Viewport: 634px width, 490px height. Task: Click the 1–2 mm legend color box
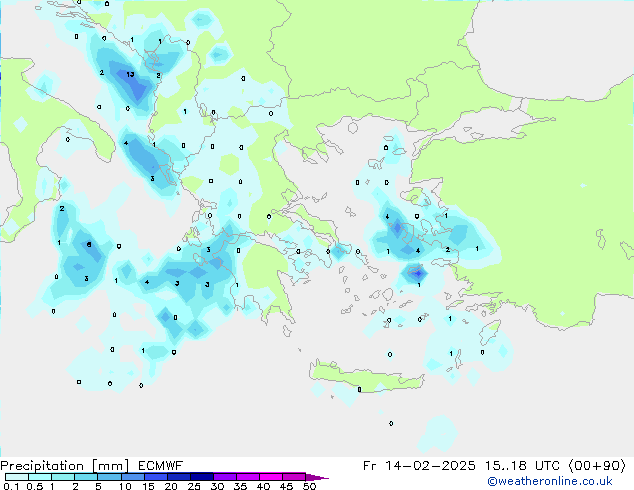pos(63,477)
